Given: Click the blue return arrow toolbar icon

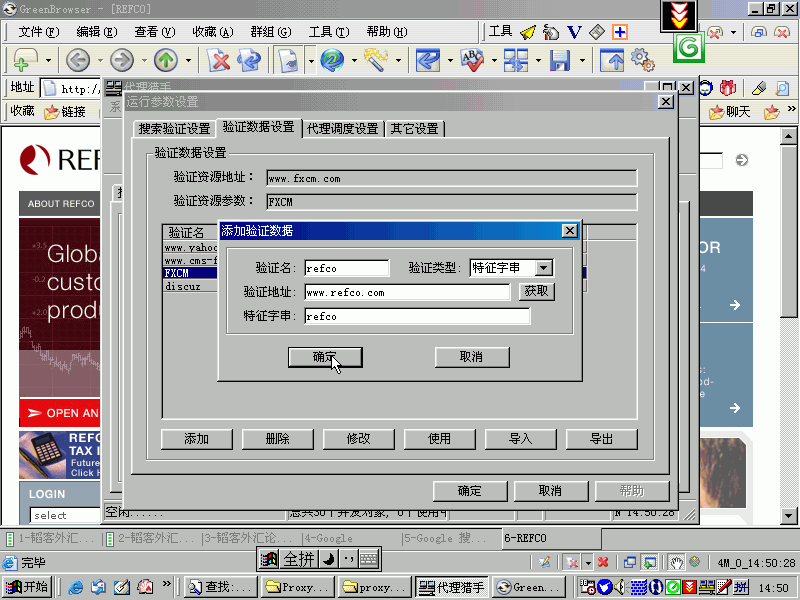Looking at the screenshot, I should coord(428,60).
